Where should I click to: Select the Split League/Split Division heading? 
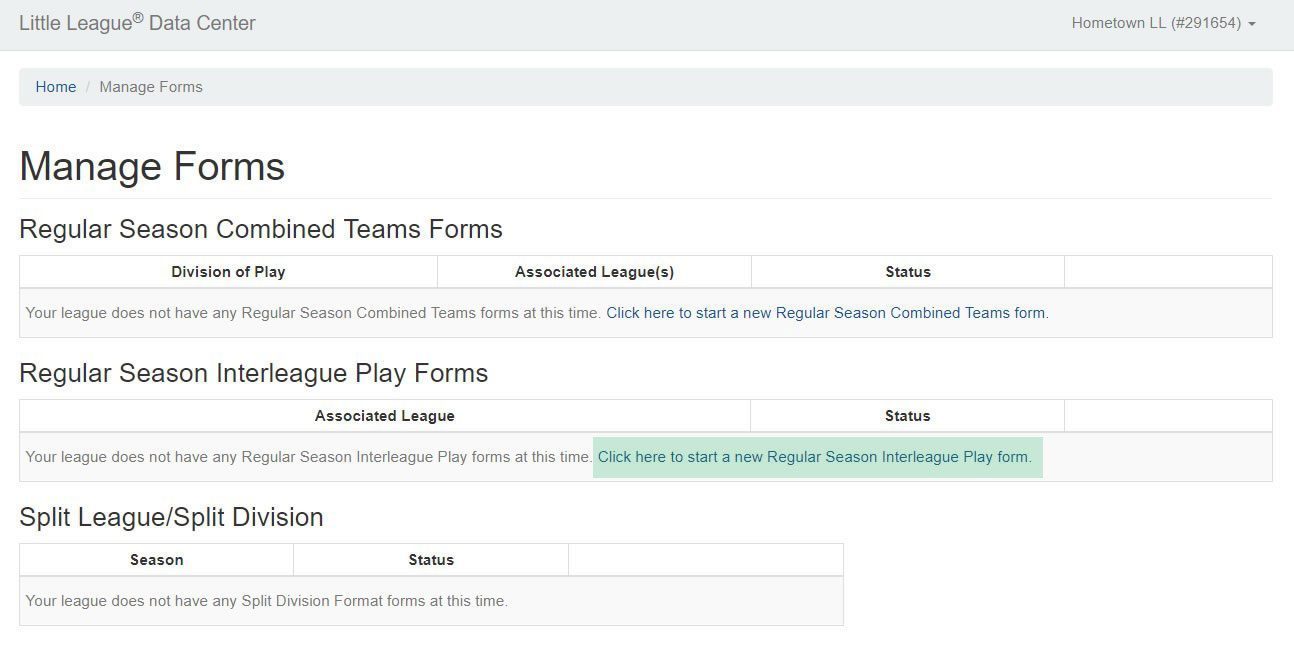pos(171,517)
